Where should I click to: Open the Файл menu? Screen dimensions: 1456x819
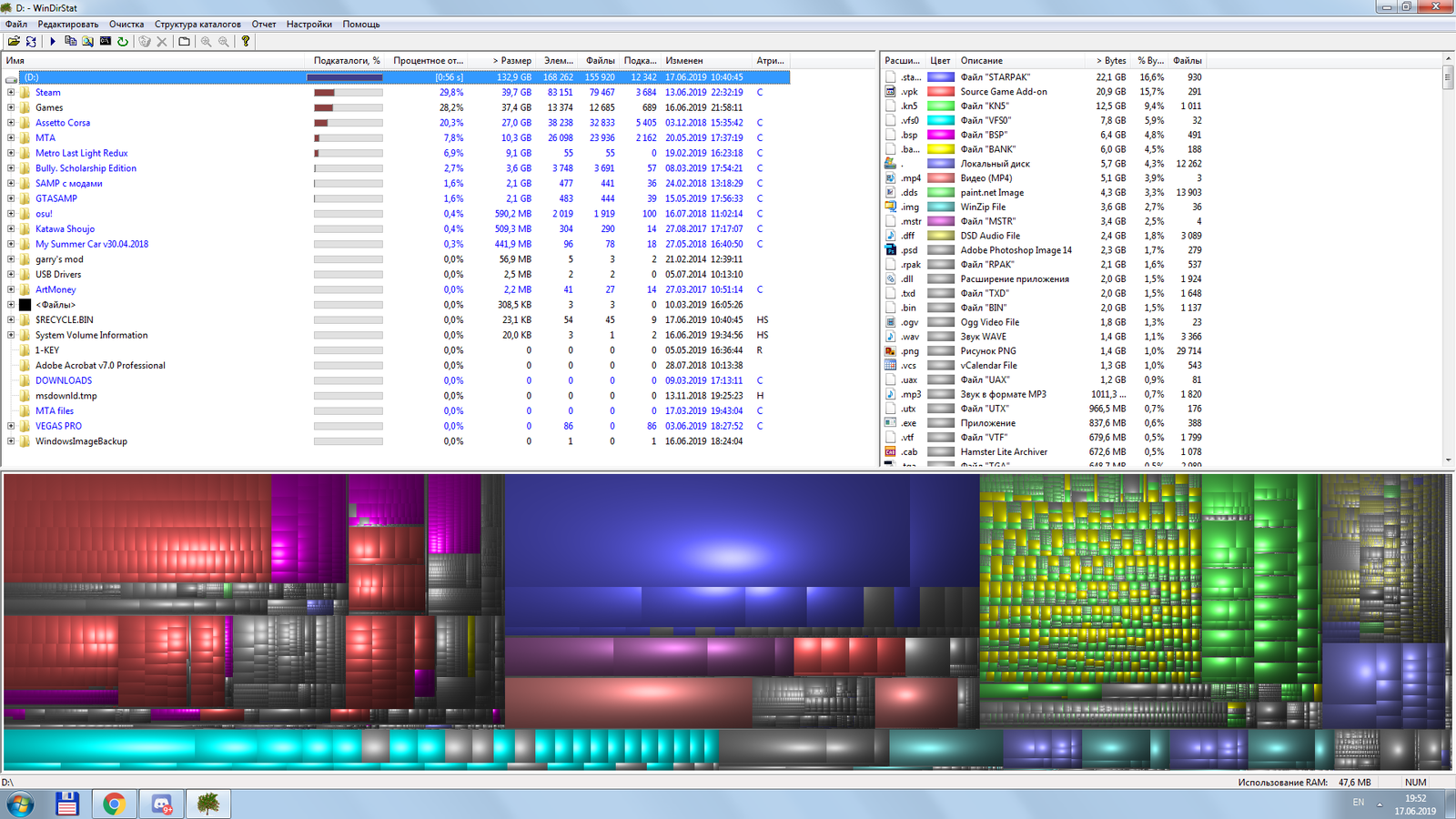16,25
